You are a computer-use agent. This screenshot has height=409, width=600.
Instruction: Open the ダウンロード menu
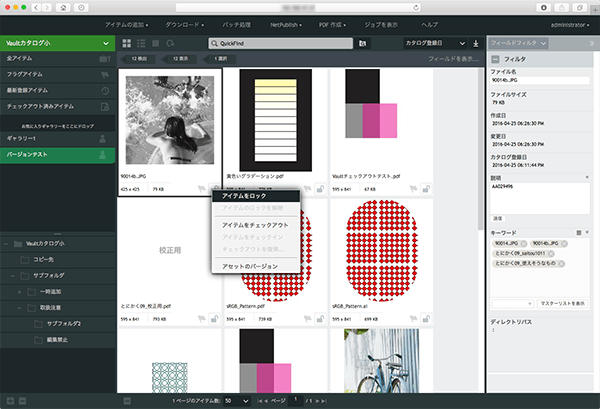[184, 25]
